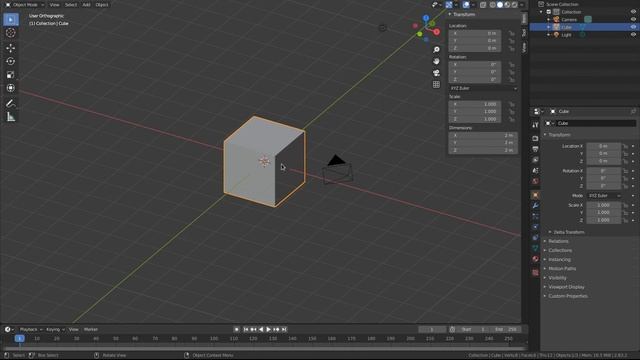
Task: Open the Object properties tab
Action: 535,195
